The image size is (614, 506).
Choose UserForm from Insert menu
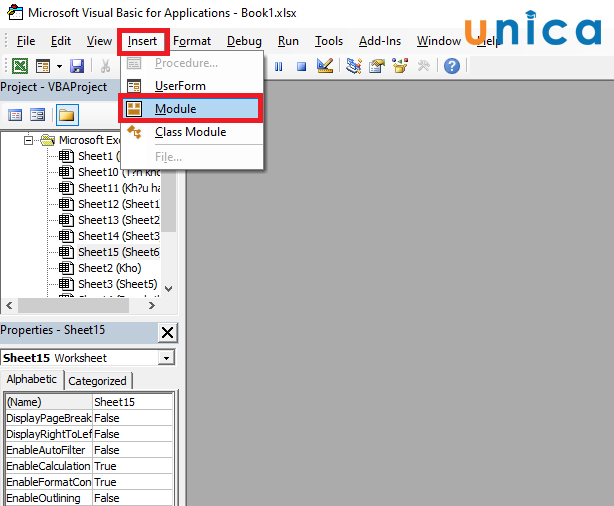(192, 86)
